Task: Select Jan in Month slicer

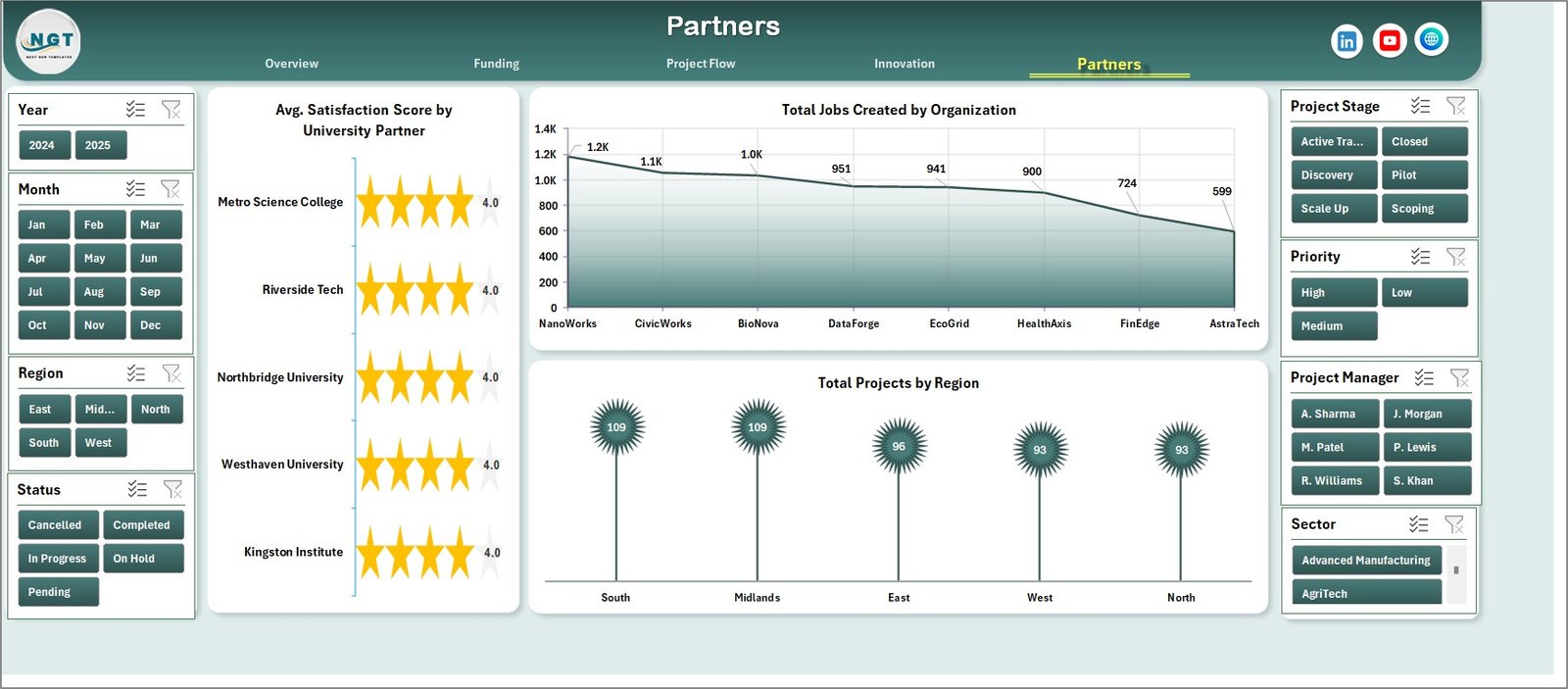Action: tap(43, 224)
